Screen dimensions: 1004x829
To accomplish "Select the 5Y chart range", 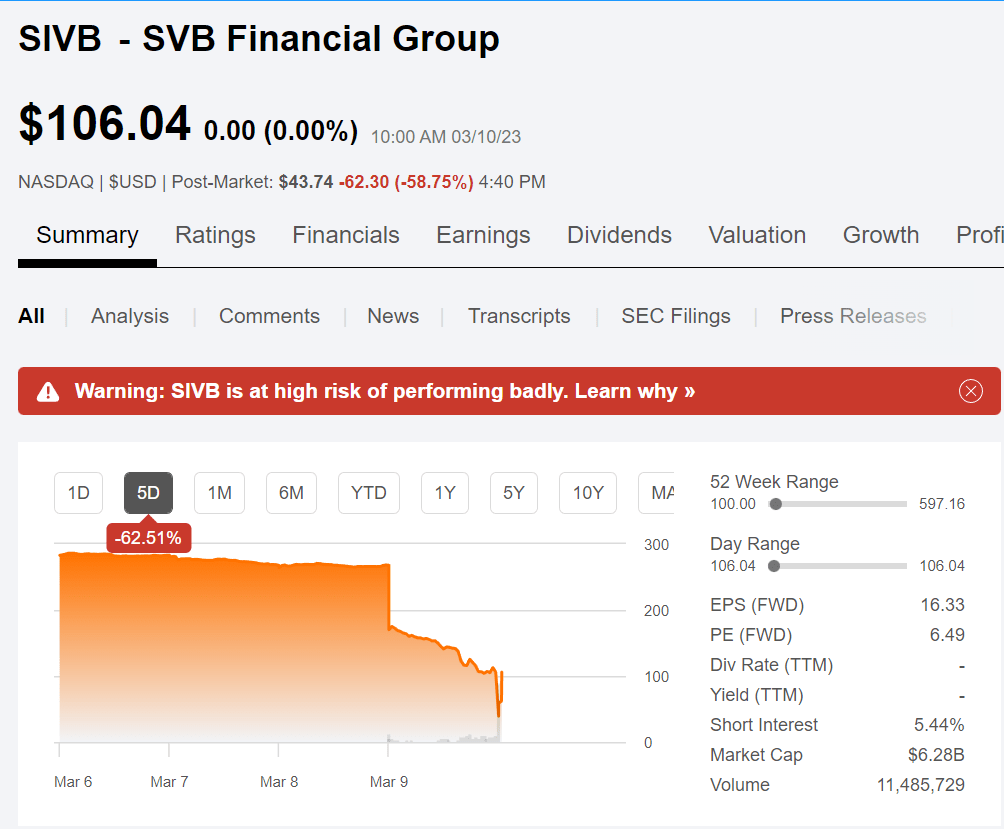I will (x=514, y=493).
